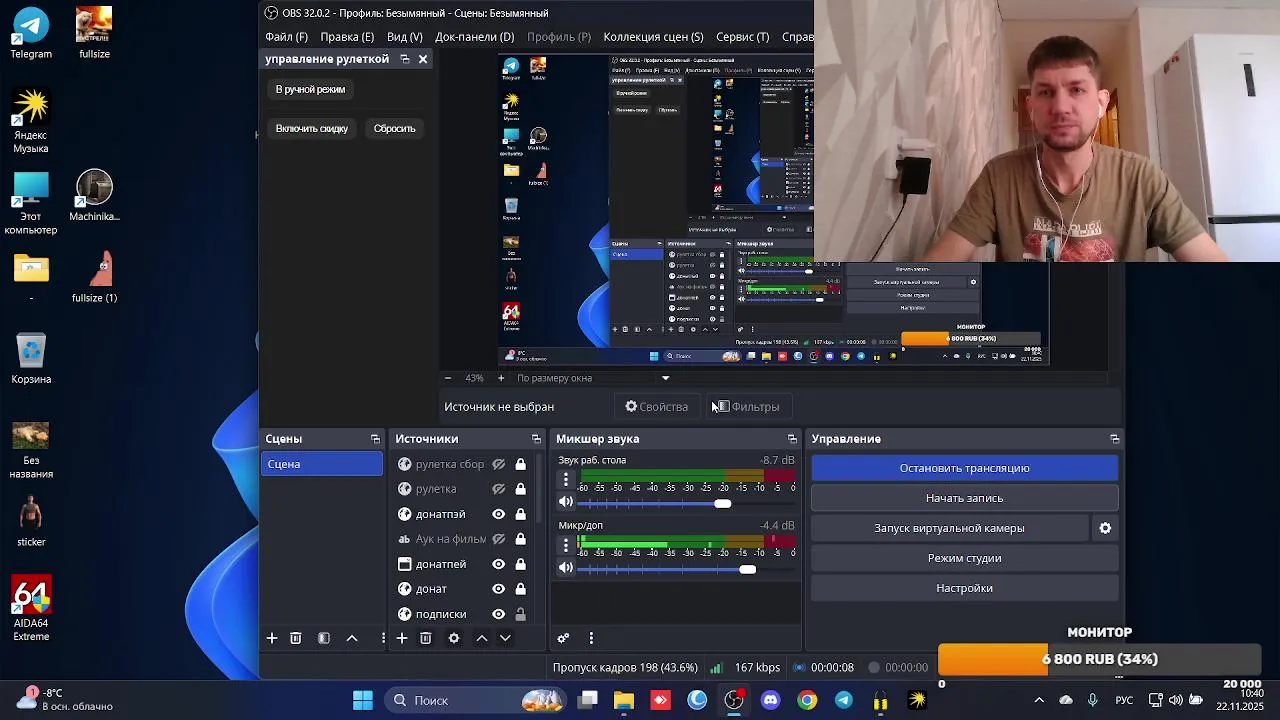Open Настройки button

964,588
